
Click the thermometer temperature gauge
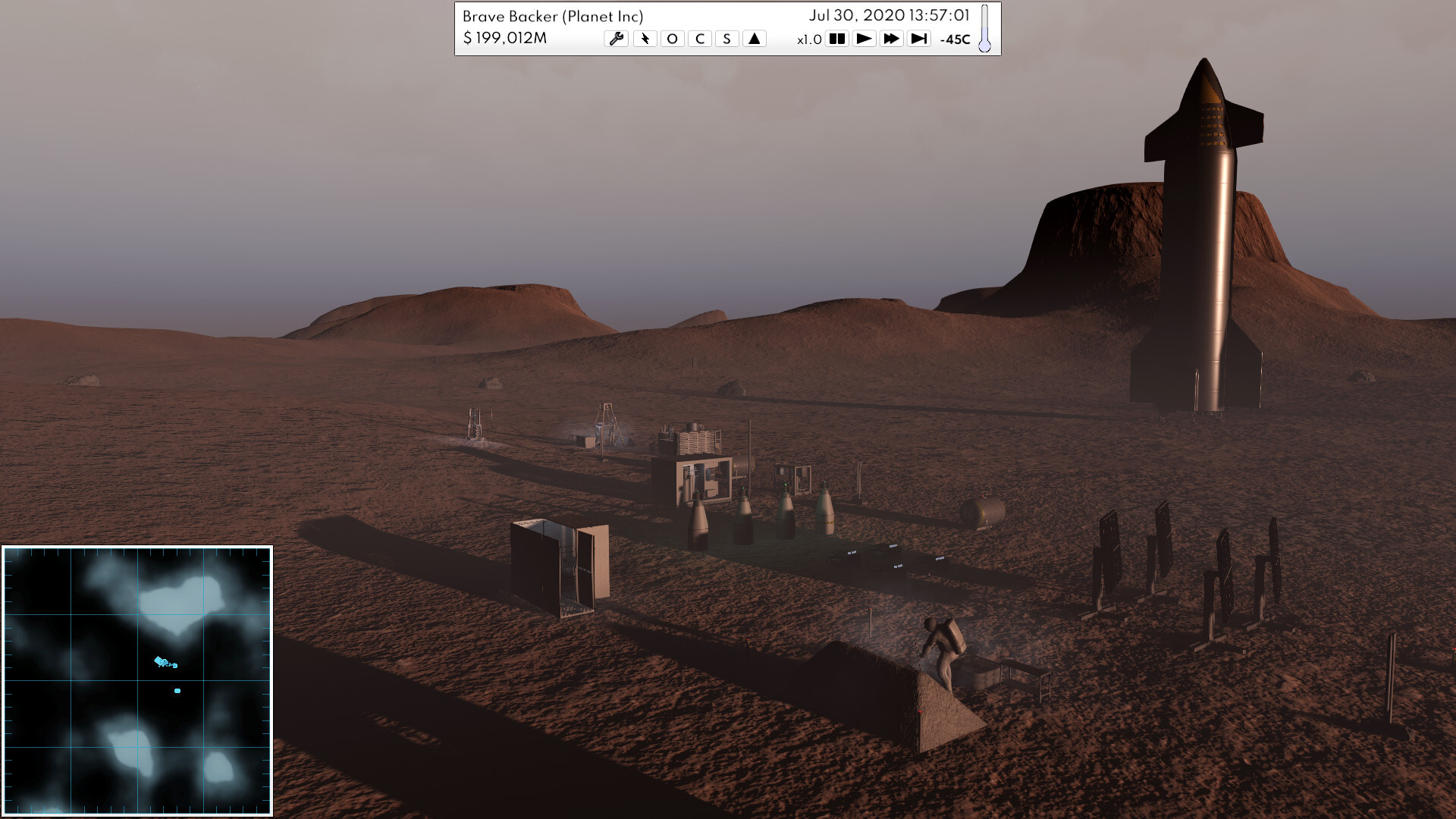[984, 29]
